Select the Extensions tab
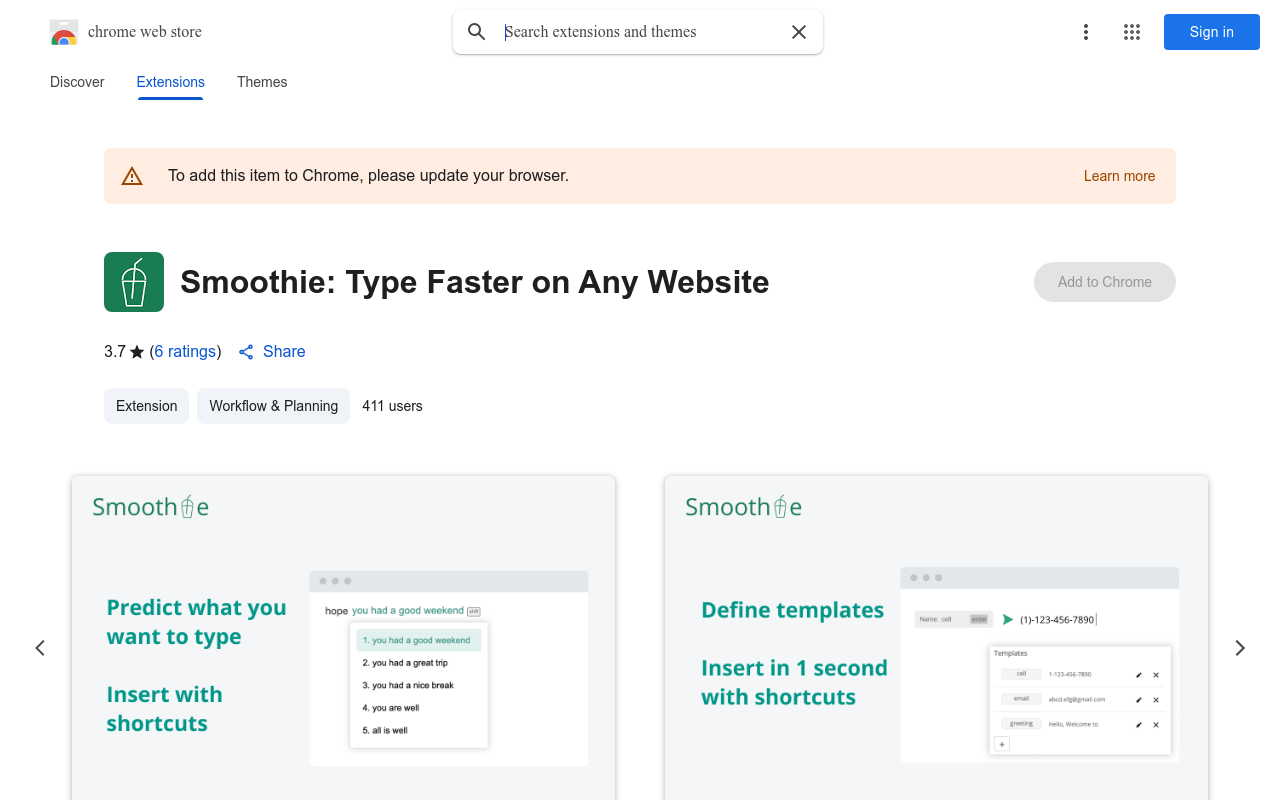Screen dimensions: 1280x800 click(171, 82)
